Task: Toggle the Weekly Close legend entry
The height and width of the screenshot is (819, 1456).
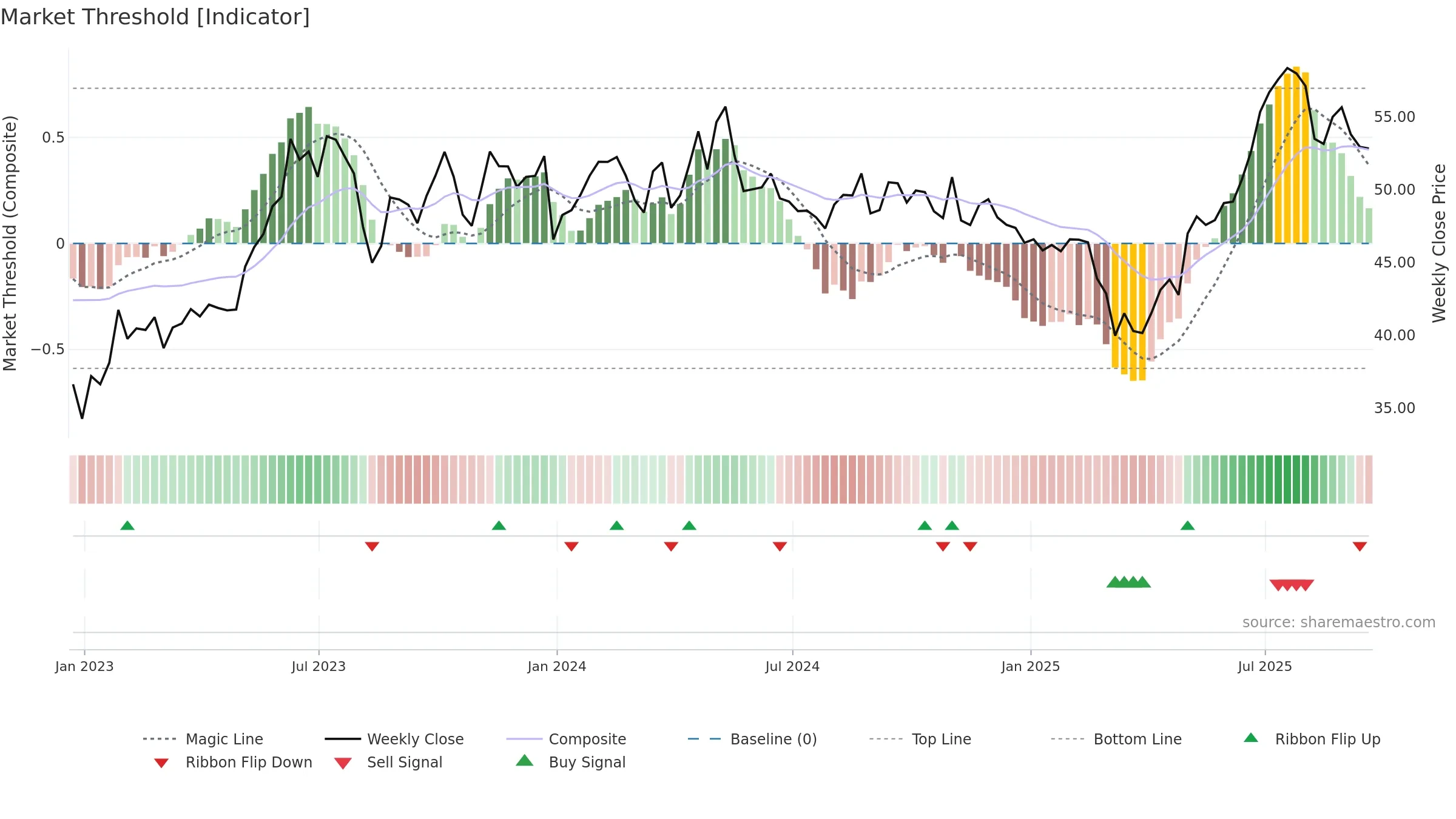Action: point(394,739)
